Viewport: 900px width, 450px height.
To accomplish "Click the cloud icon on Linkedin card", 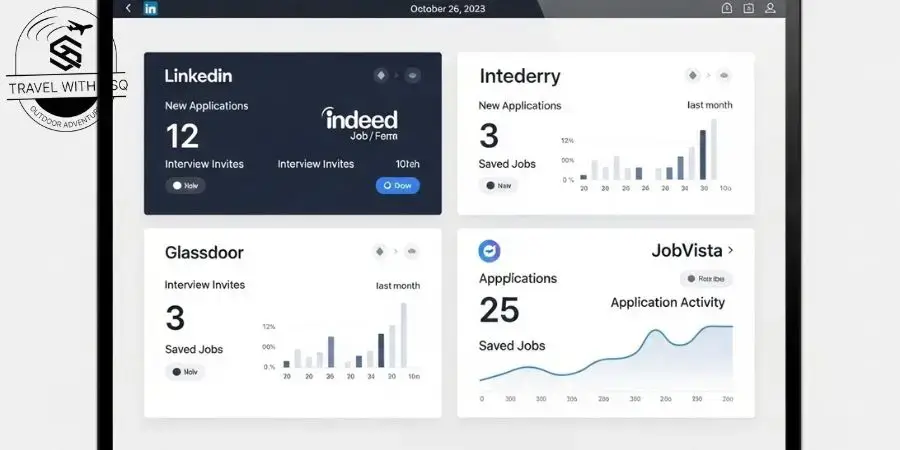I will coord(412,75).
